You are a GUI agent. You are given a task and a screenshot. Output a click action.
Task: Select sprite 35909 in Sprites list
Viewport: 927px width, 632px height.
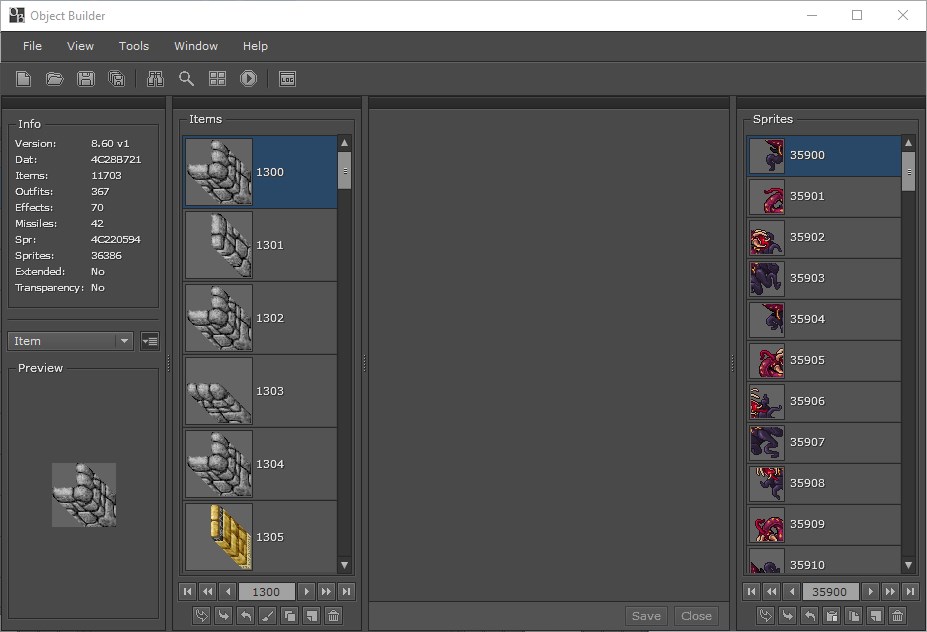(824, 524)
